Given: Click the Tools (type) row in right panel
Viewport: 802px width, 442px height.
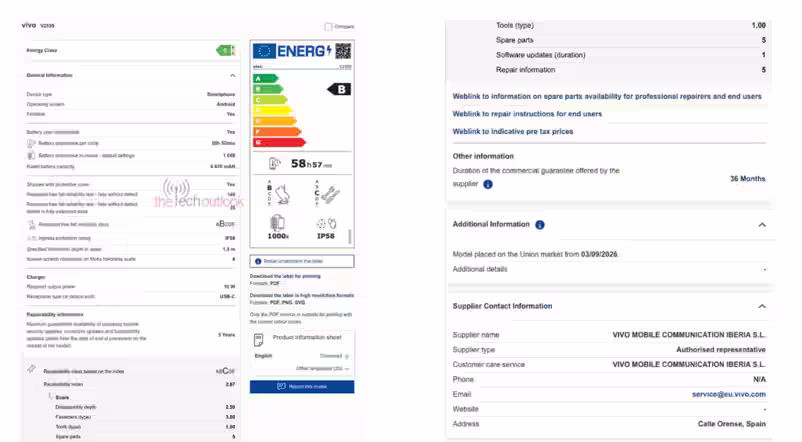Looking at the screenshot, I should [631, 26].
